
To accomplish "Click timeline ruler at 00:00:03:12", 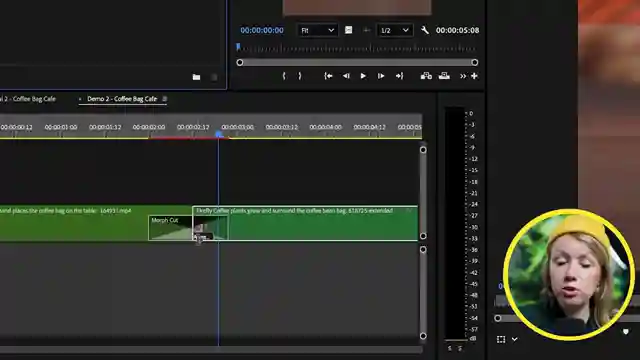I will (281, 127).
